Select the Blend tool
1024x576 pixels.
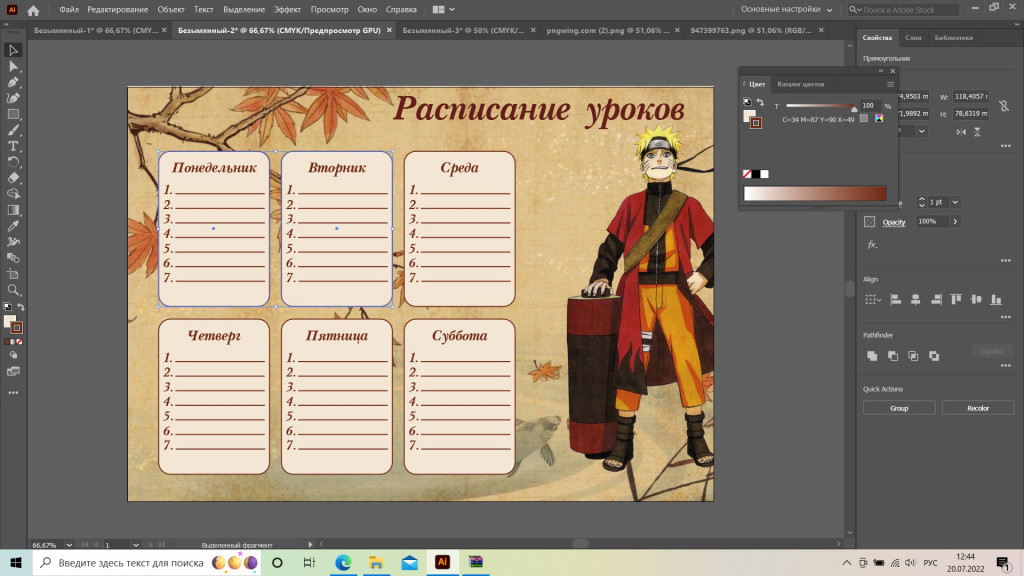13,258
